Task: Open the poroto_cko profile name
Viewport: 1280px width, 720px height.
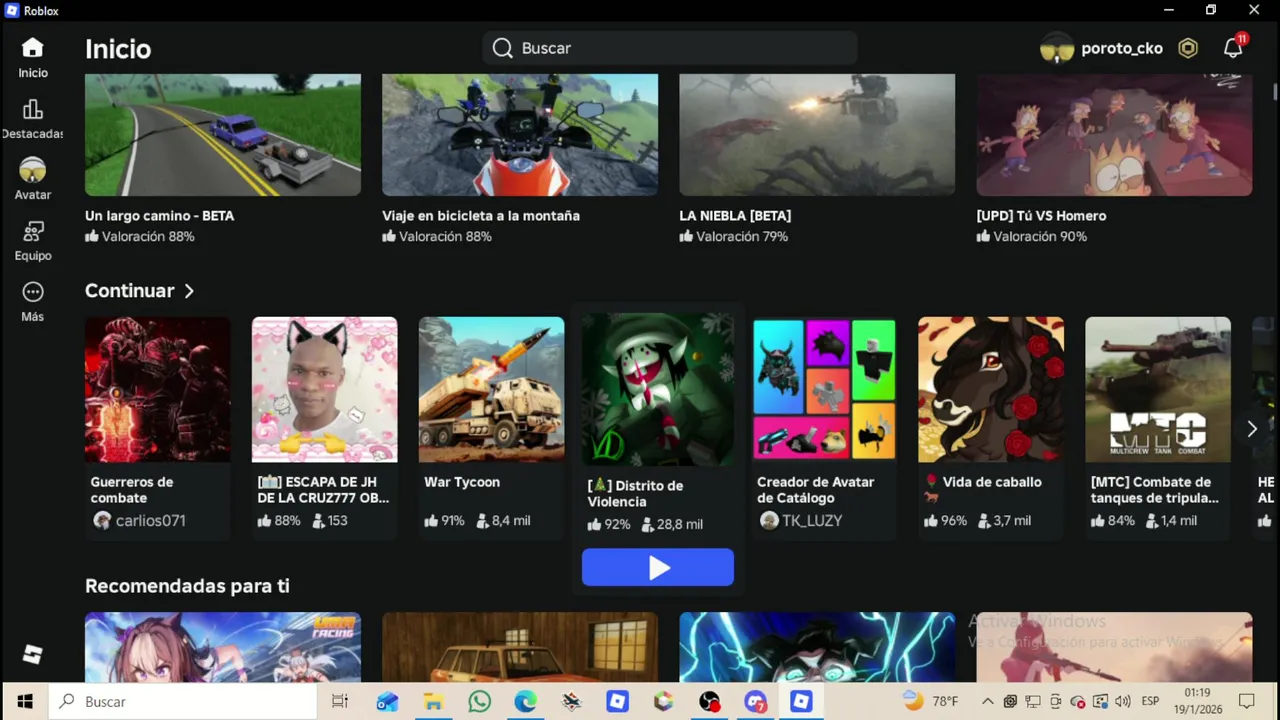Action: point(1121,48)
